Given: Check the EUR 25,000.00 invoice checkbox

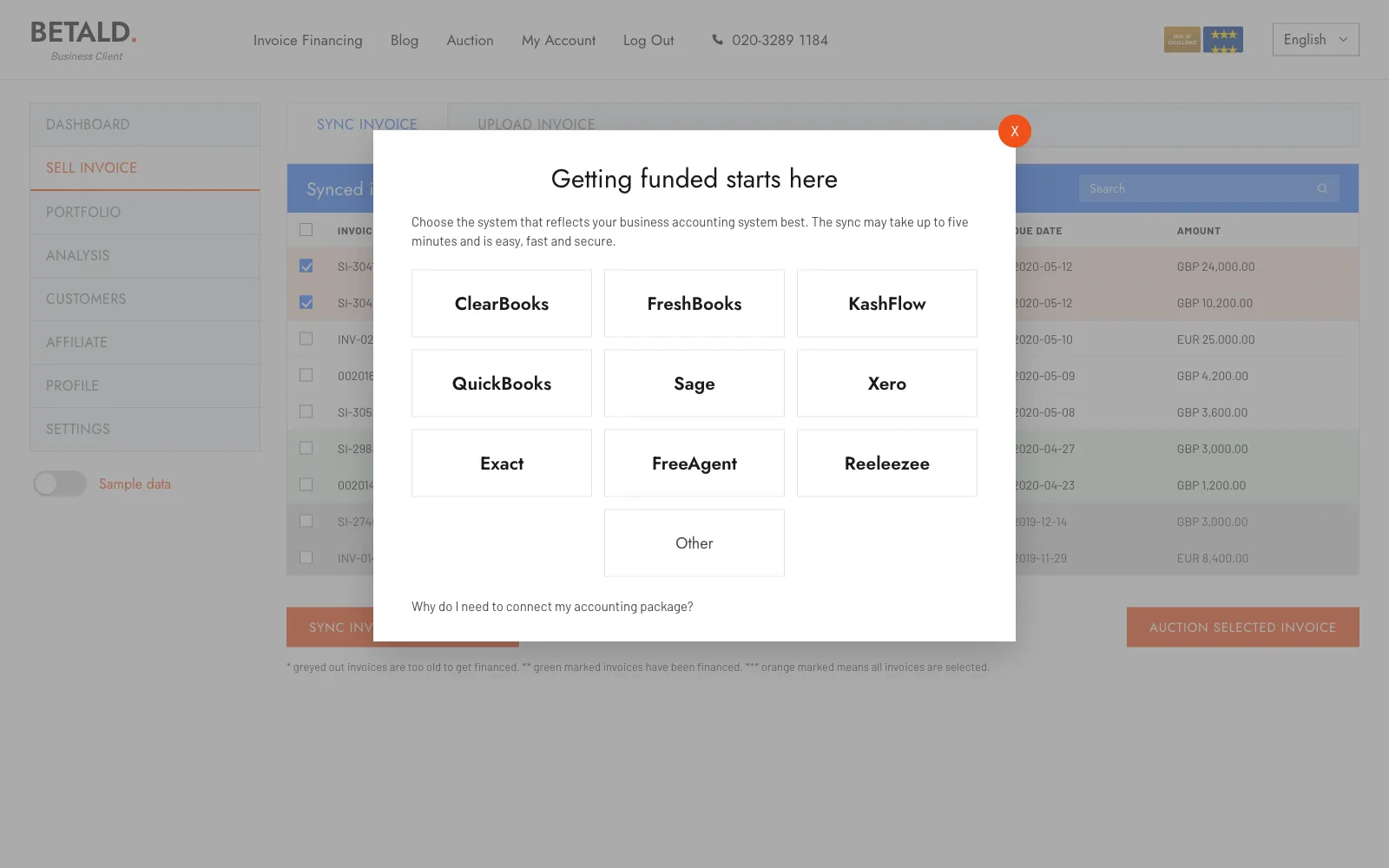Looking at the screenshot, I should pyautogui.click(x=306, y=339).
